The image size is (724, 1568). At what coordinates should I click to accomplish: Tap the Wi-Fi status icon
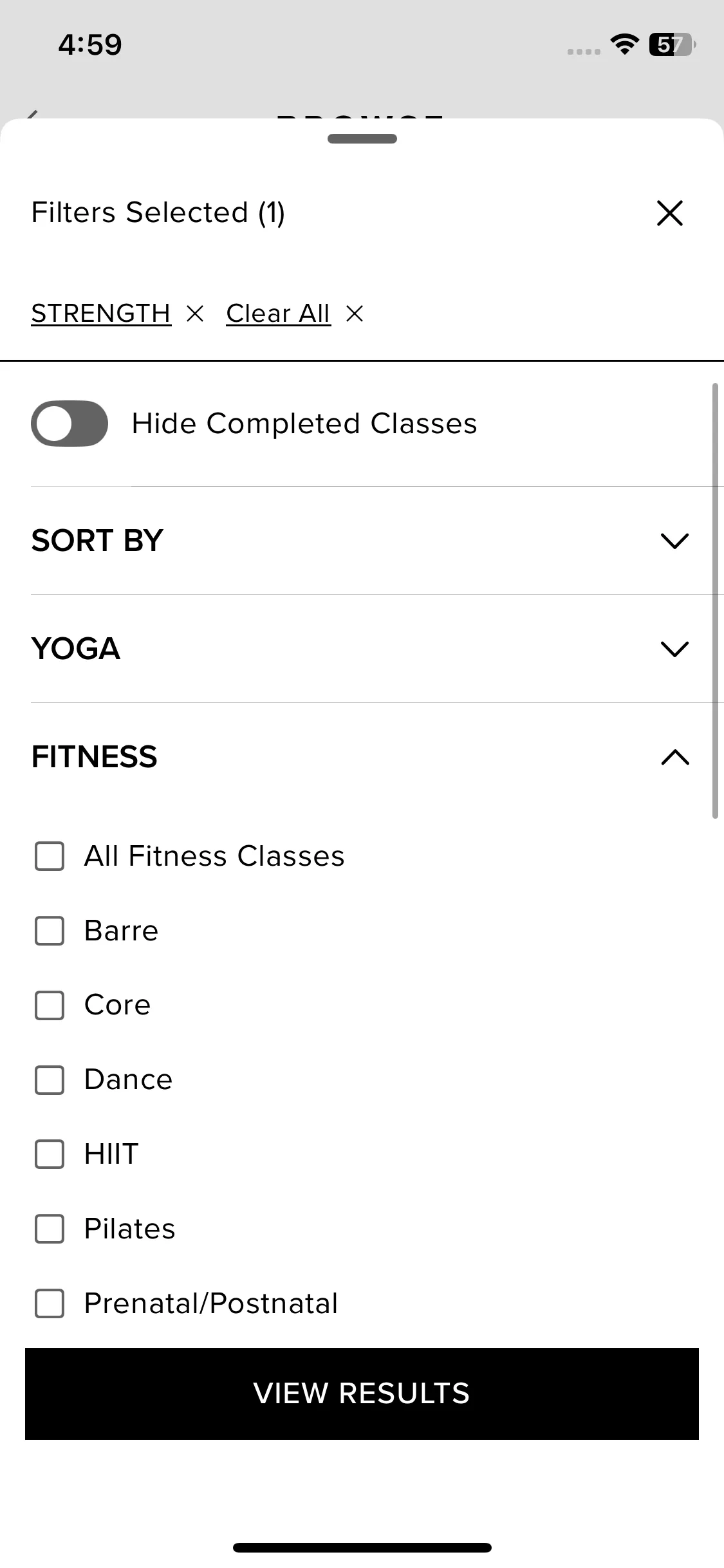point(624,44)
